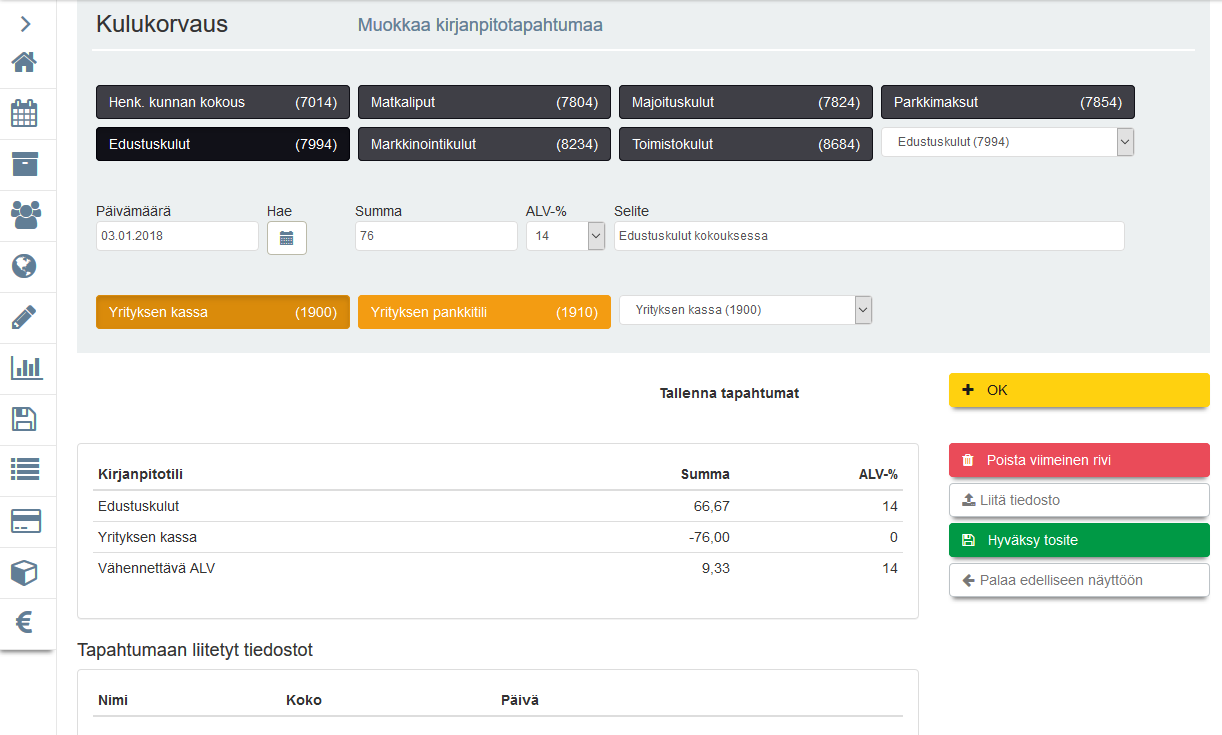Click the euro sign sidebar icon
Image resolution: width=1222 pixels, height=735 pixels.
tap(25, 622)
